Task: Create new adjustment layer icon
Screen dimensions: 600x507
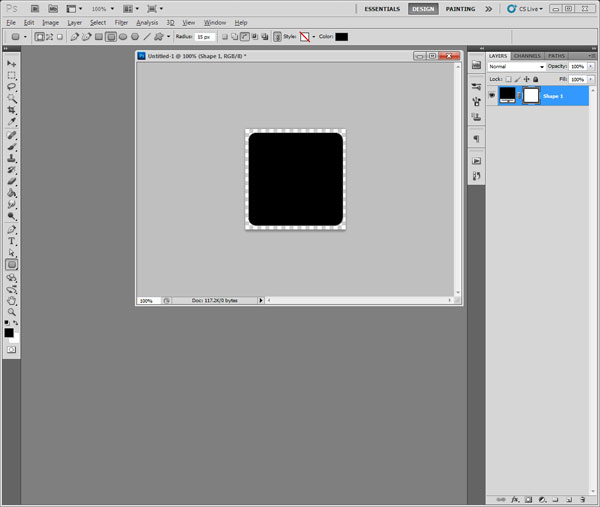Action: click(542, 499)
